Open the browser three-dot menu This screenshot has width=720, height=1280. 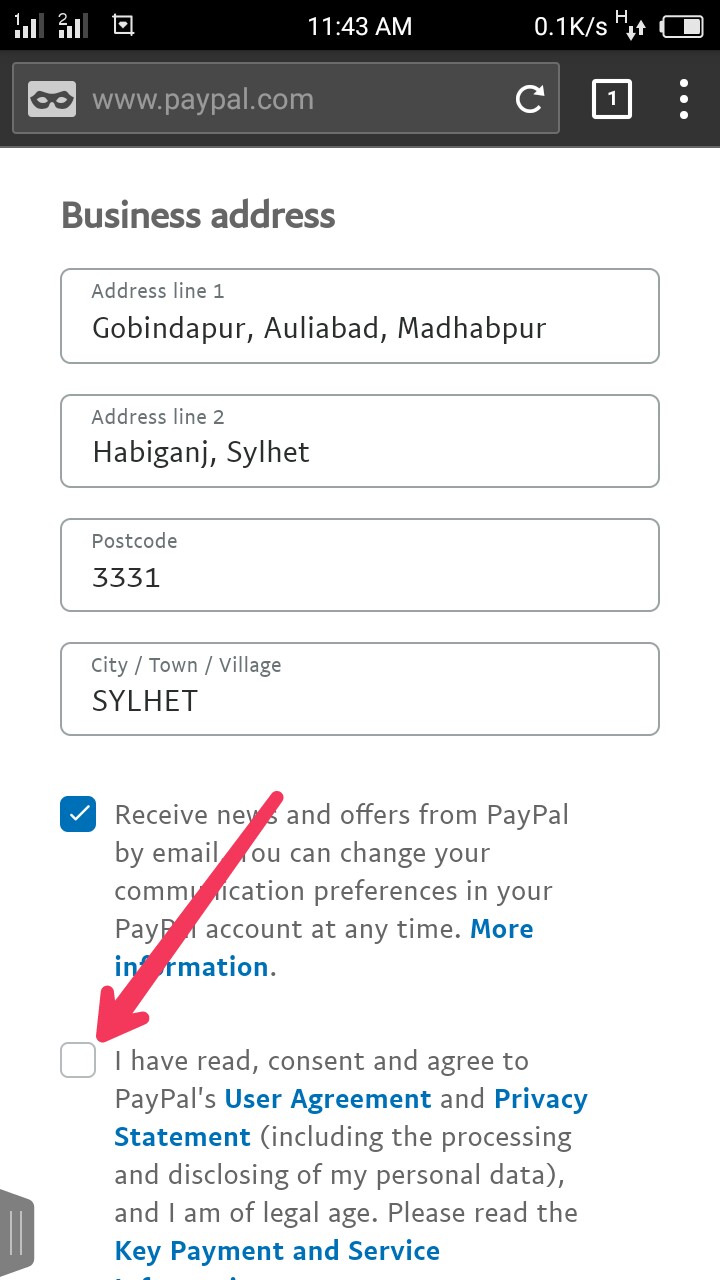coord(684,99)
